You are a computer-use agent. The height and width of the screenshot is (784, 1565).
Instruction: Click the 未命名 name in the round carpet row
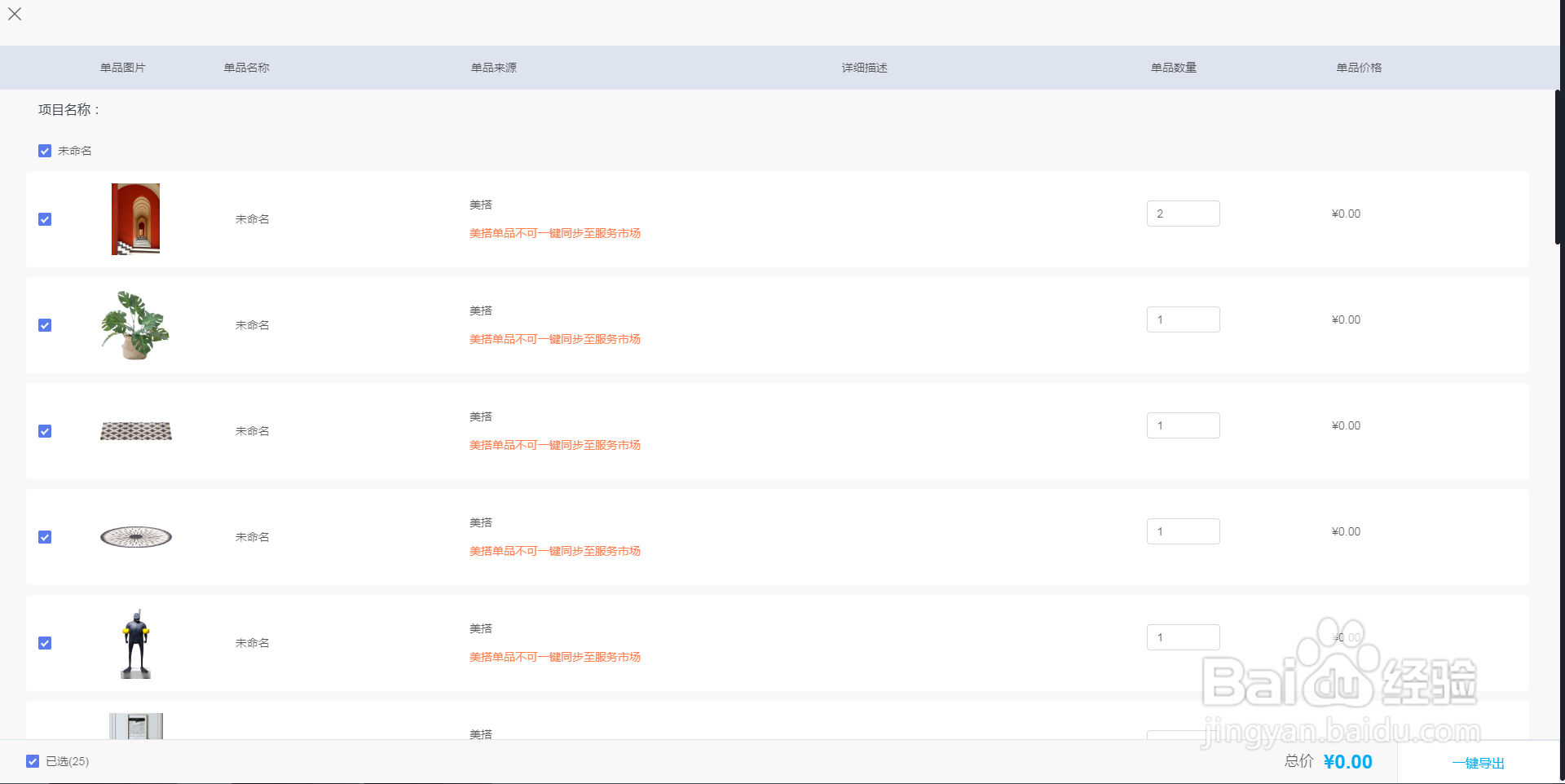tap(253, 537)
